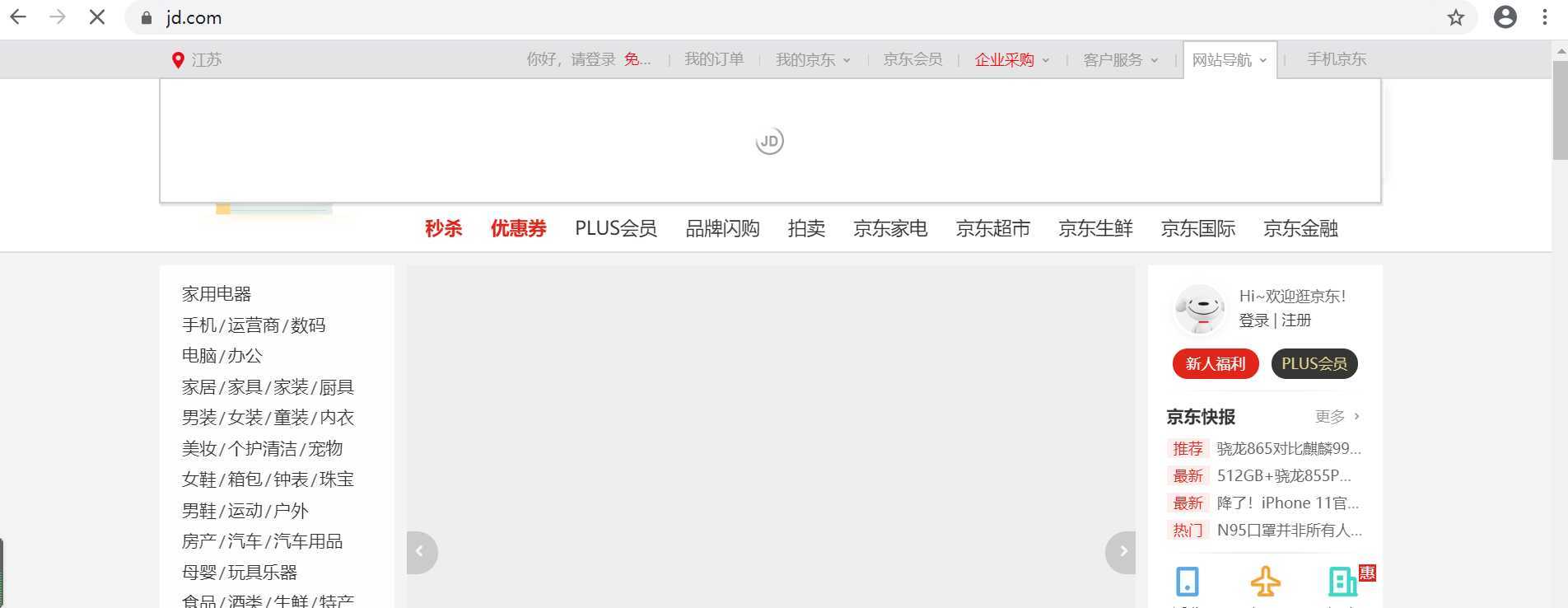Select 家用电器 category
The height and width of the screenshot is (608, 1568).
coord(217,294)
